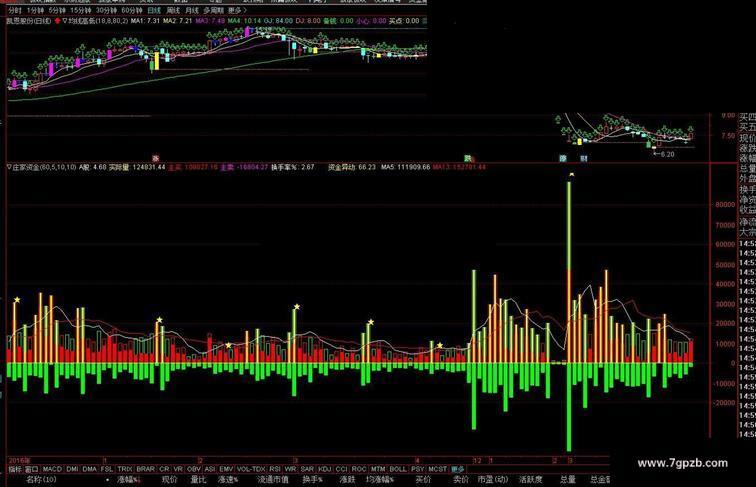The image size is (756, 487).
Task: Select the RSI indicator
Action: click(x=275, y=469)
